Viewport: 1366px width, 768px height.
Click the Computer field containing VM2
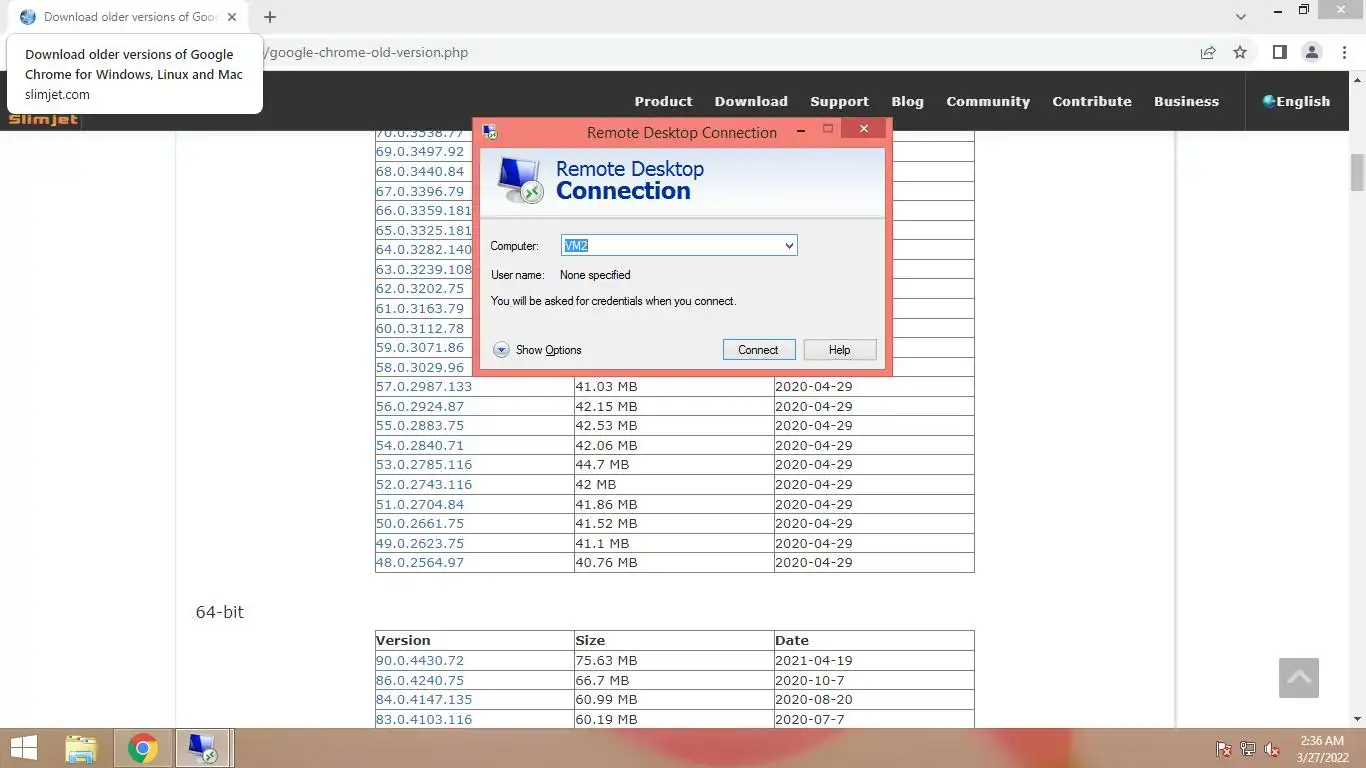679,246
